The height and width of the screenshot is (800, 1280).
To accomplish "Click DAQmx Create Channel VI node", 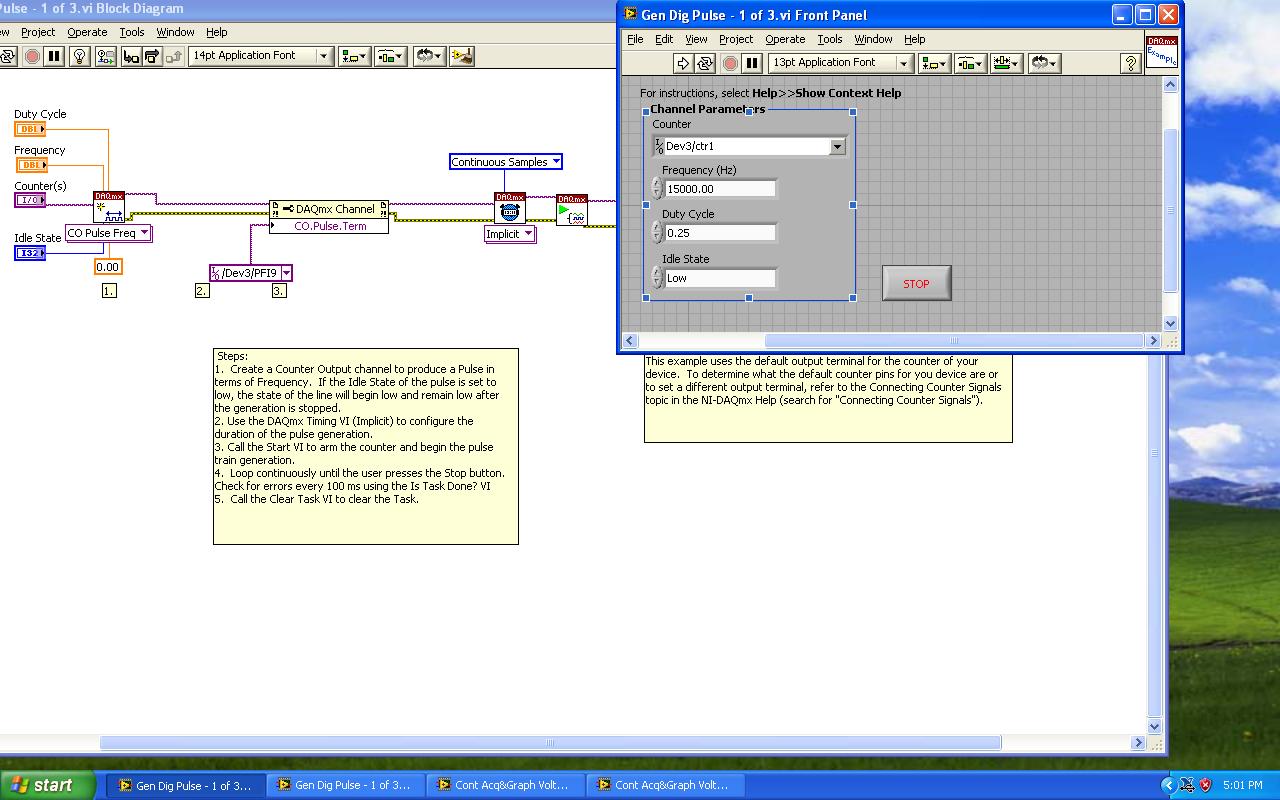I will [109, 207].
